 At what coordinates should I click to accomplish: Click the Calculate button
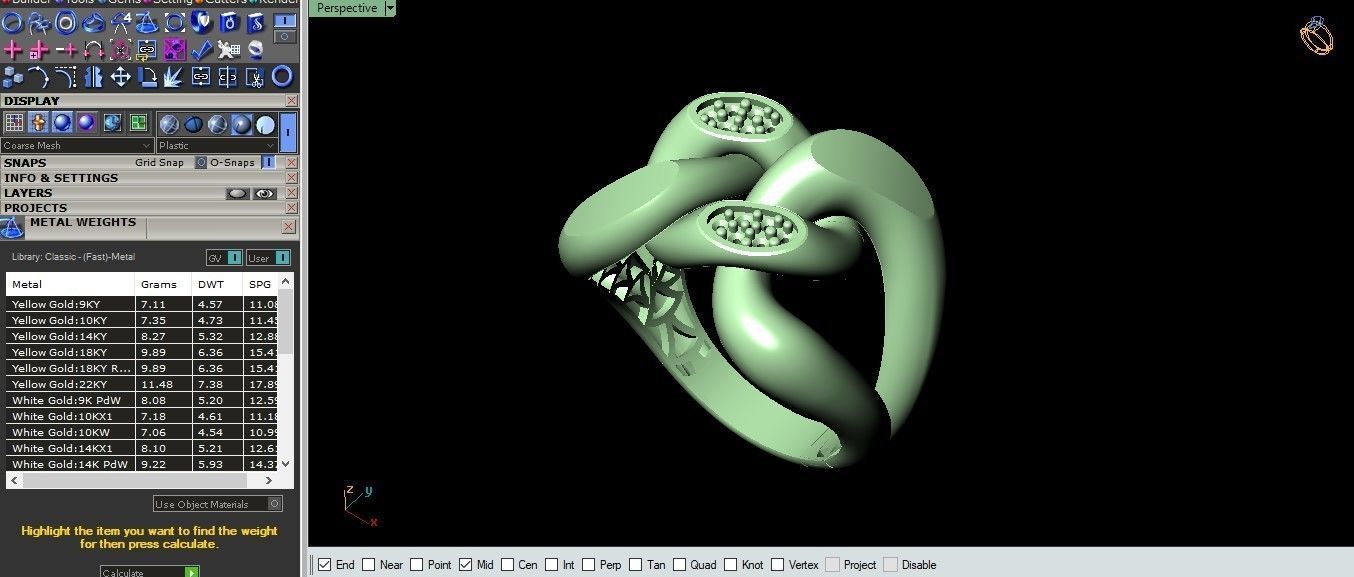pos(149,572)
